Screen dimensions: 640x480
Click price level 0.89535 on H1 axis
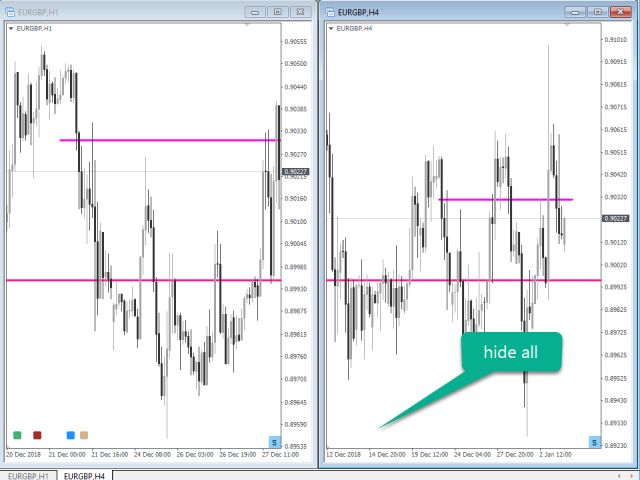(296, 447)
